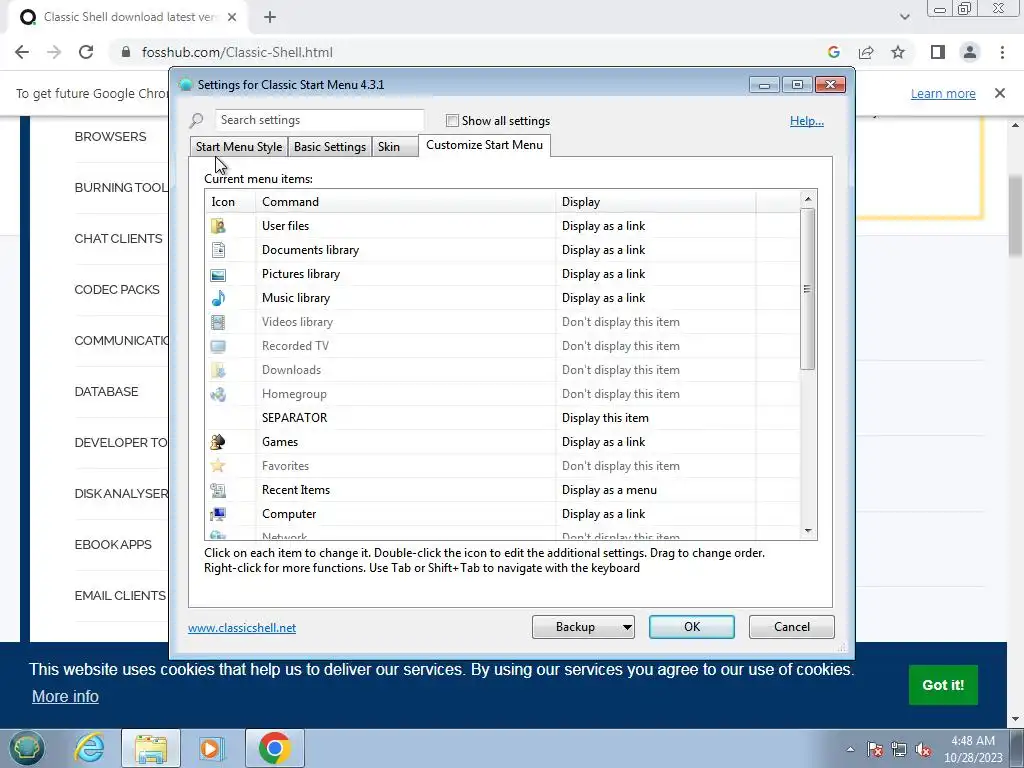The width and height of the screenshot is (1024, 768).
Task: Open the DATABASE category
Action: point(106,391)
